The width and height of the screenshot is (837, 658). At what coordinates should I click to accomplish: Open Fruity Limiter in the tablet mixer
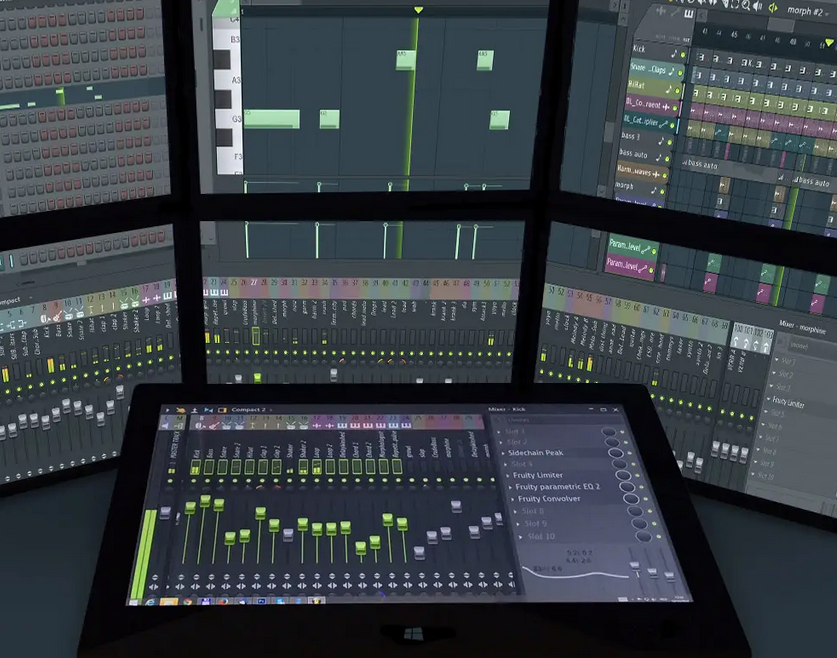538,475
